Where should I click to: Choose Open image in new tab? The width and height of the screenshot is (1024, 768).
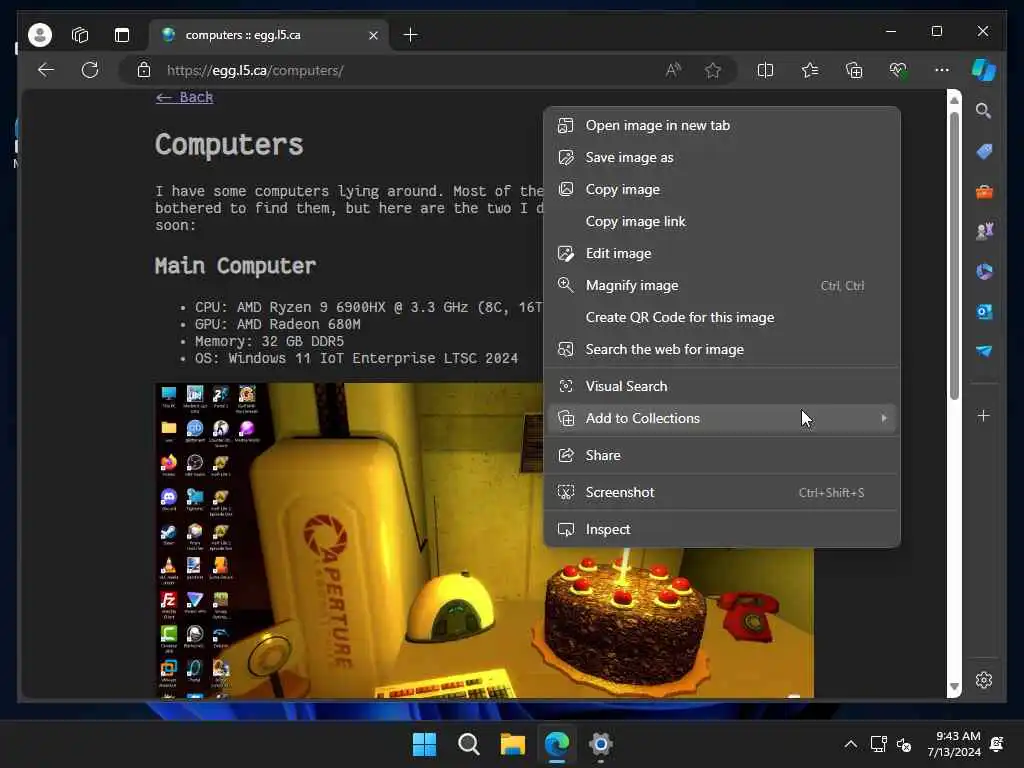coord(722,125)
